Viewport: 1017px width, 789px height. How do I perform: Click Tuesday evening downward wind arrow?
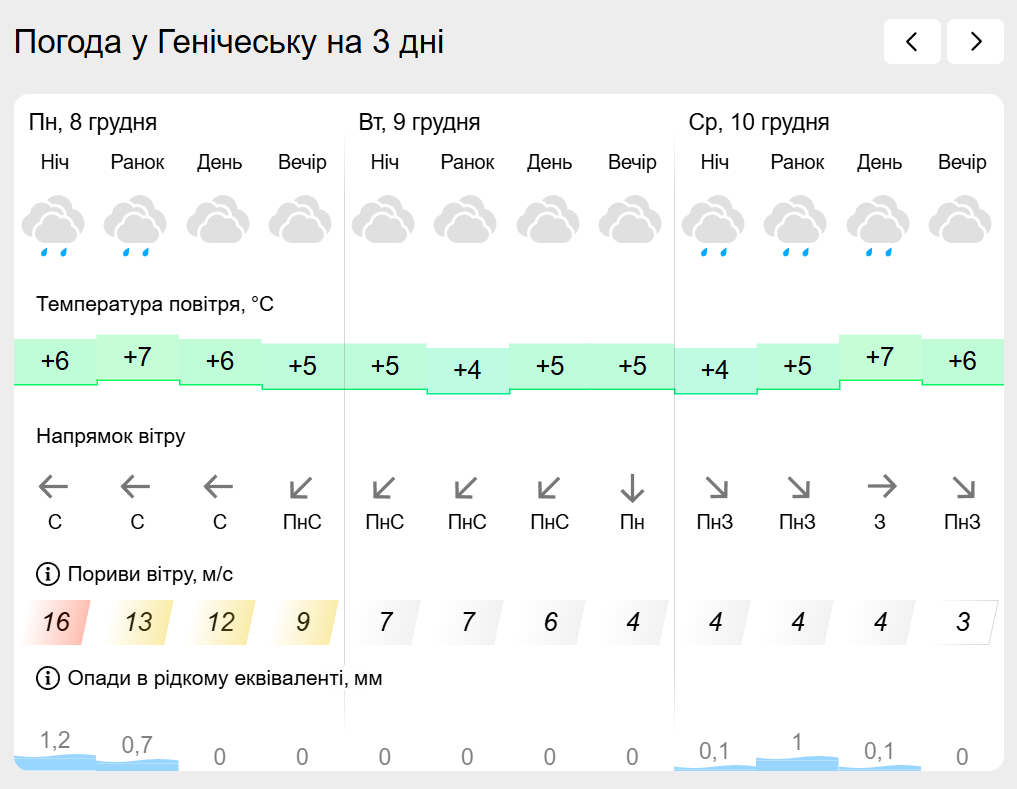click(632, 488)
